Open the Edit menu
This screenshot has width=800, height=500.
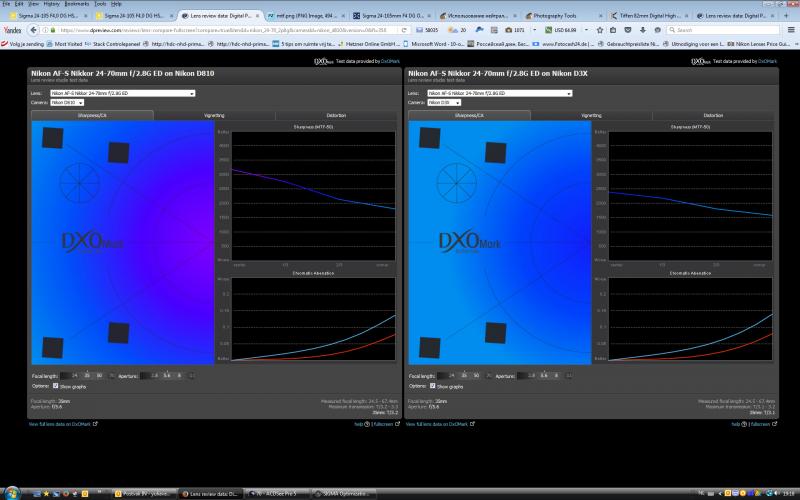19,4
